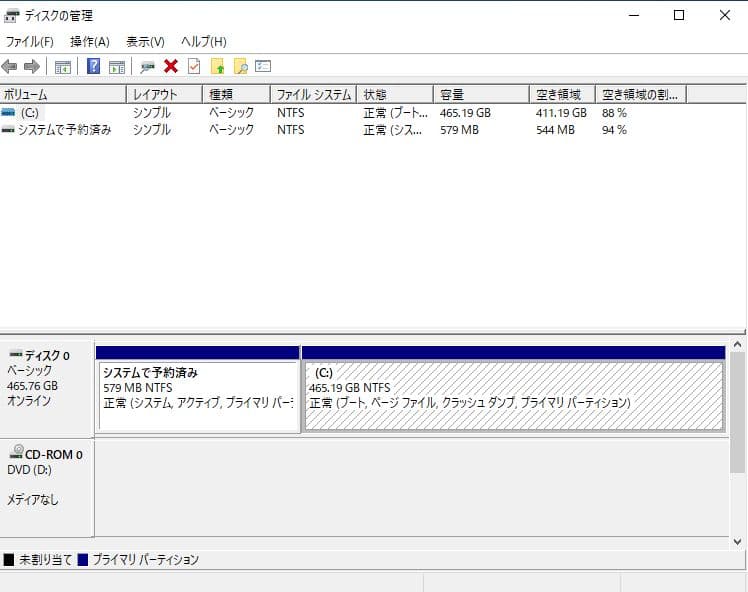The height and width of the screenshot is (592, 748).
Task: Sort by ファイル システム column header
Action: (313, 94)
